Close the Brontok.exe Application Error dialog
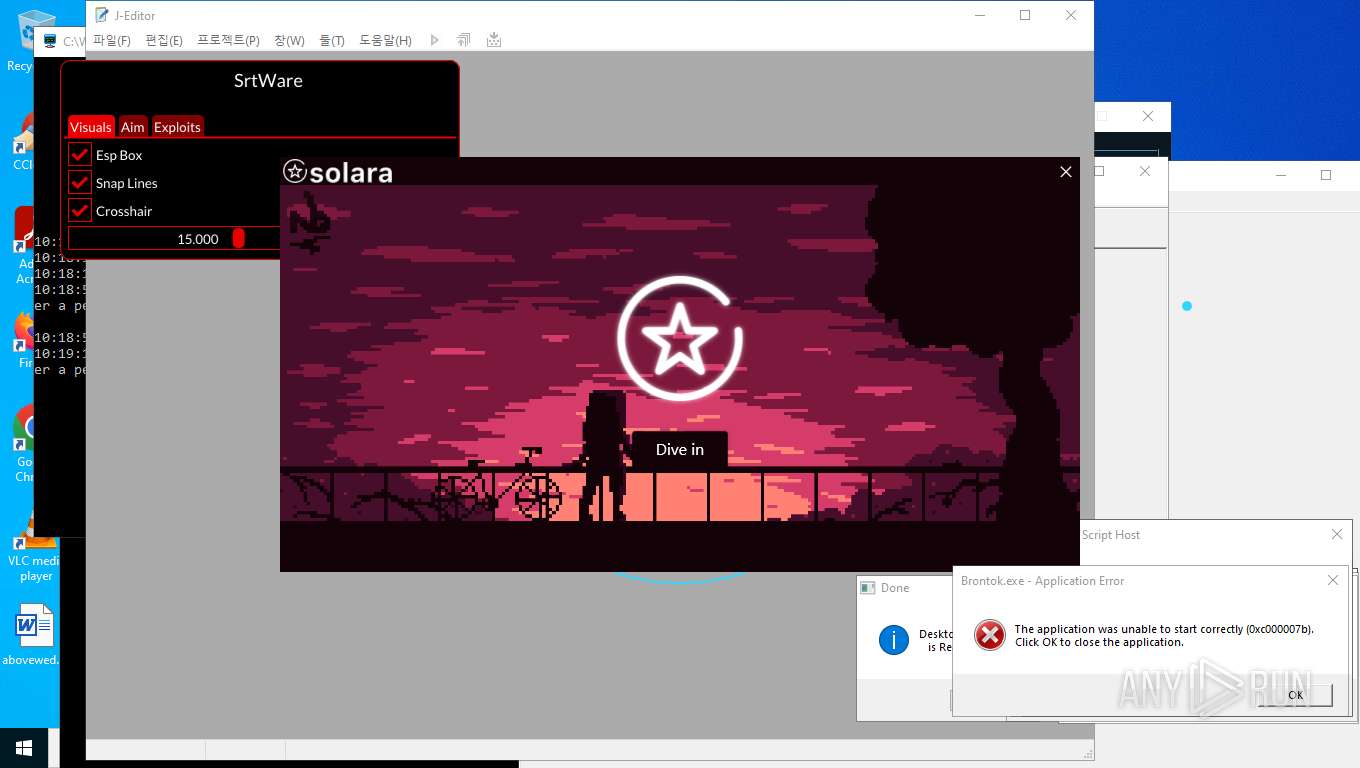The height and width of the screenshot is (768, 1360). [1333, 580]
